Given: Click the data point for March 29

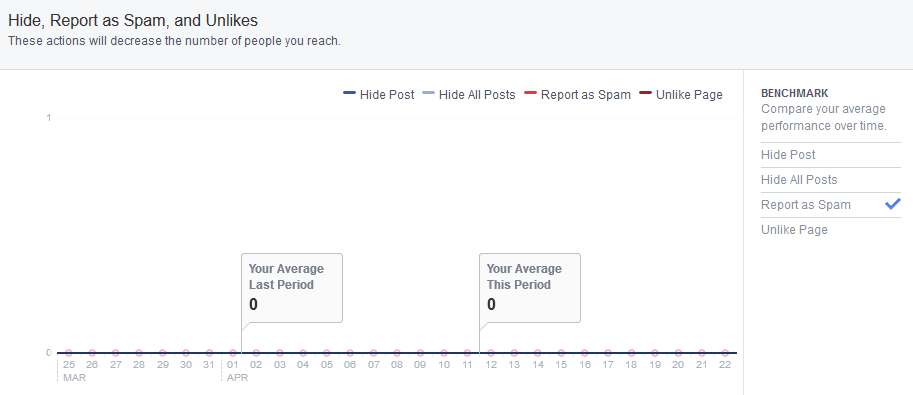Looking at the screenshot, I should (162, 352).
